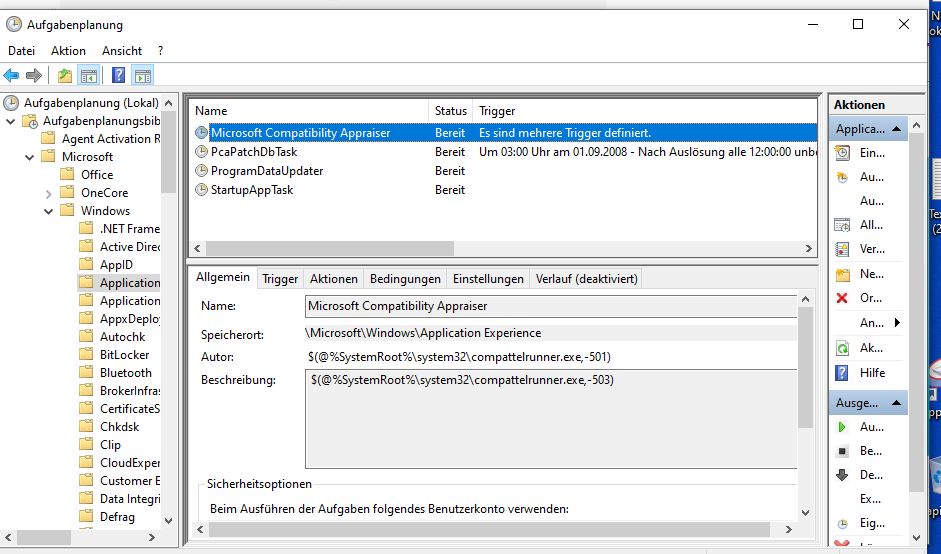
Task: Select the PcaPatchDbTask row
Action: 503,152
